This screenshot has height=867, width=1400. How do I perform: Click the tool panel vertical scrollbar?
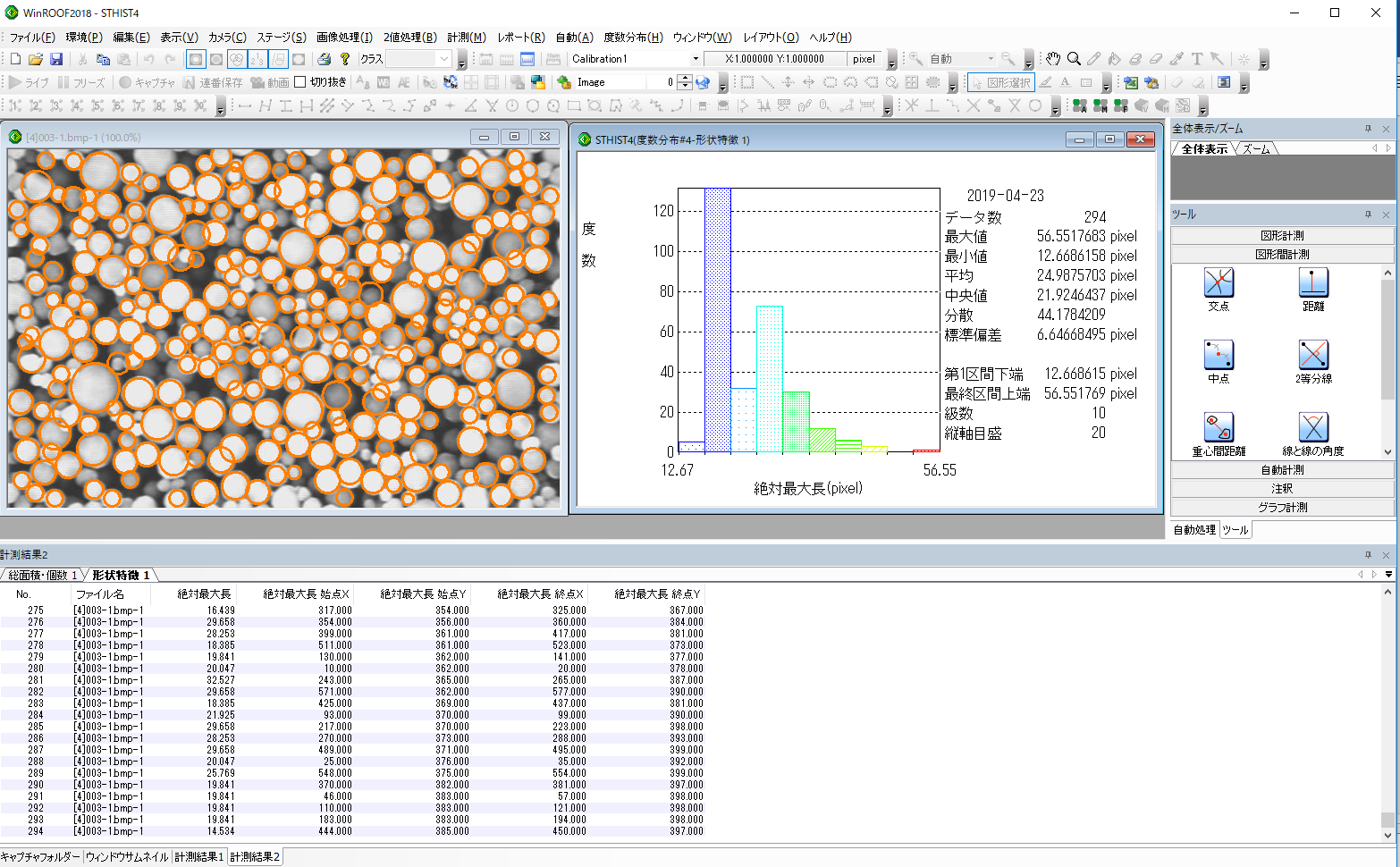tap(1387, 362)
